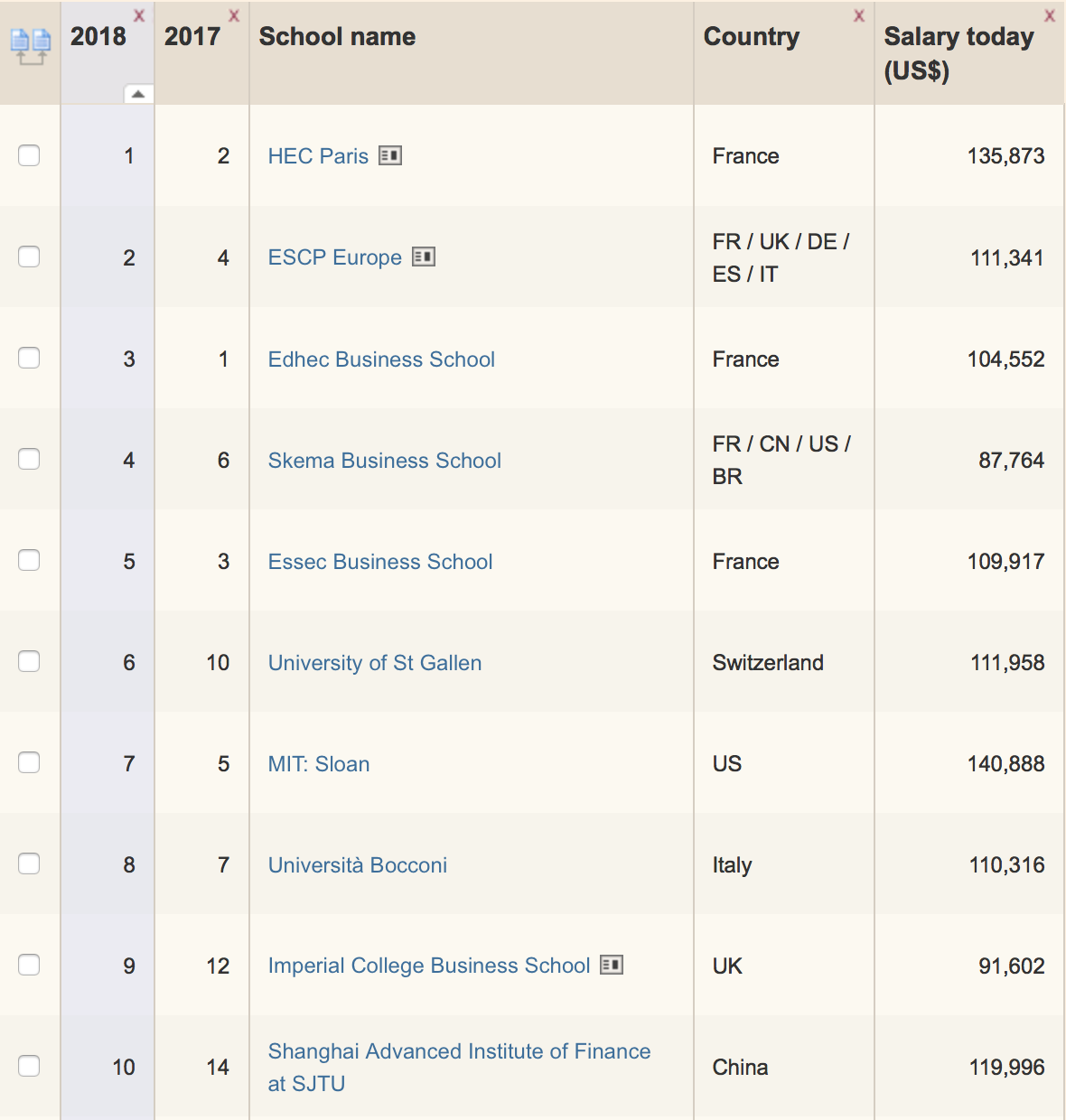Click the salary value 87,764
The width and height of the screenshot is (1066, 1120).
[x=1012, y=460]
